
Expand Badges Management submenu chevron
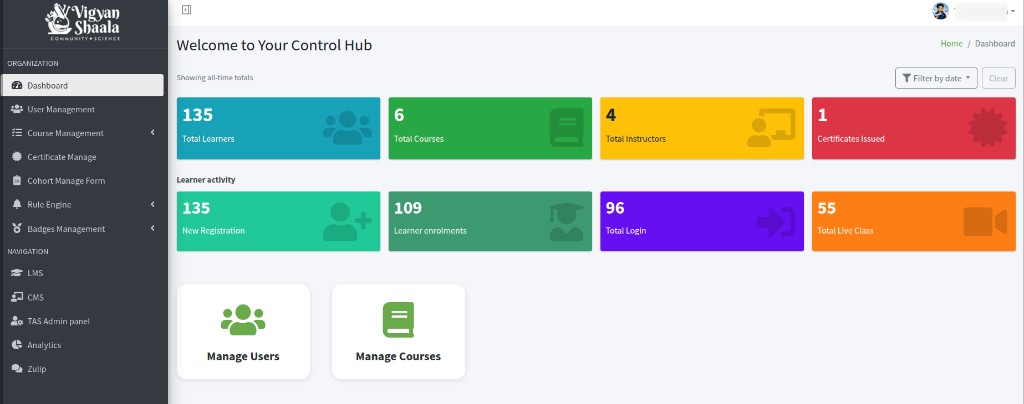coord(152,228)
